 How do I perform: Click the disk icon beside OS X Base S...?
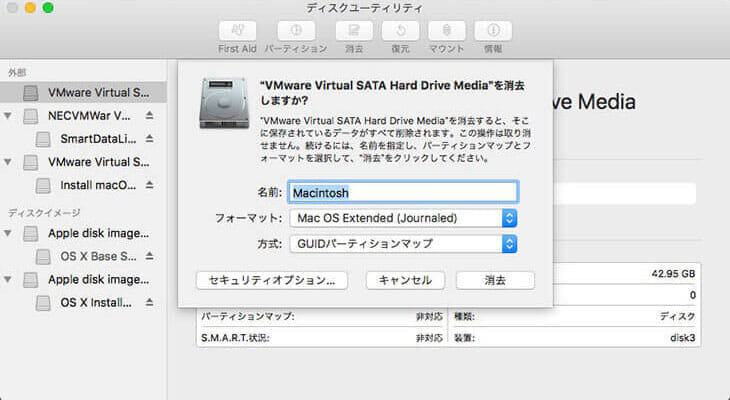43,256
